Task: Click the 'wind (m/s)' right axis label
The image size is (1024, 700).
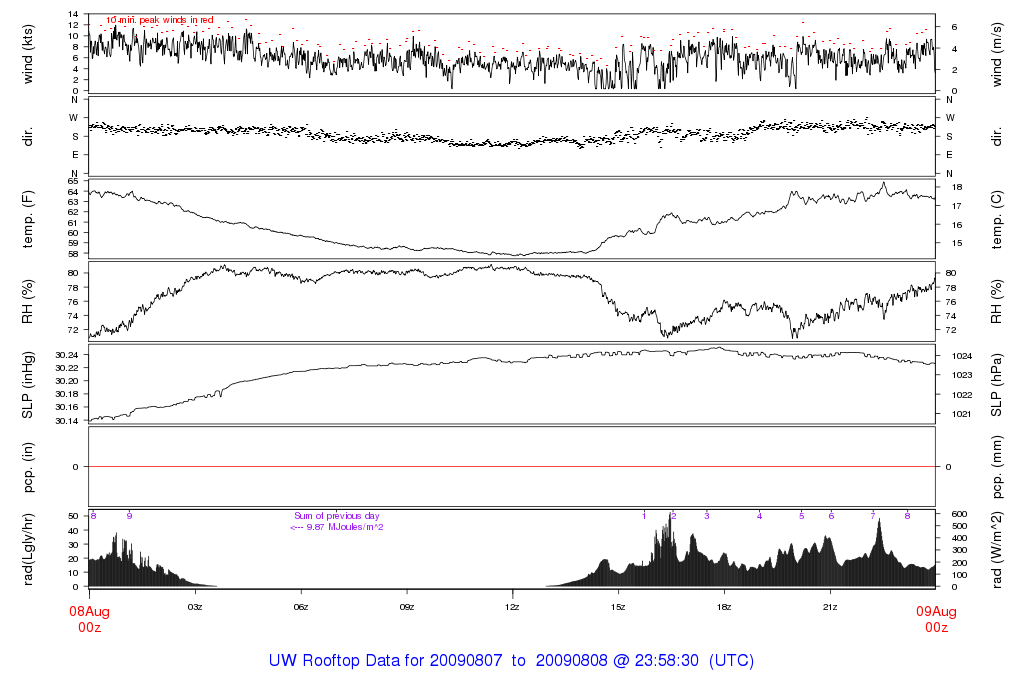Action: point(998,52)
